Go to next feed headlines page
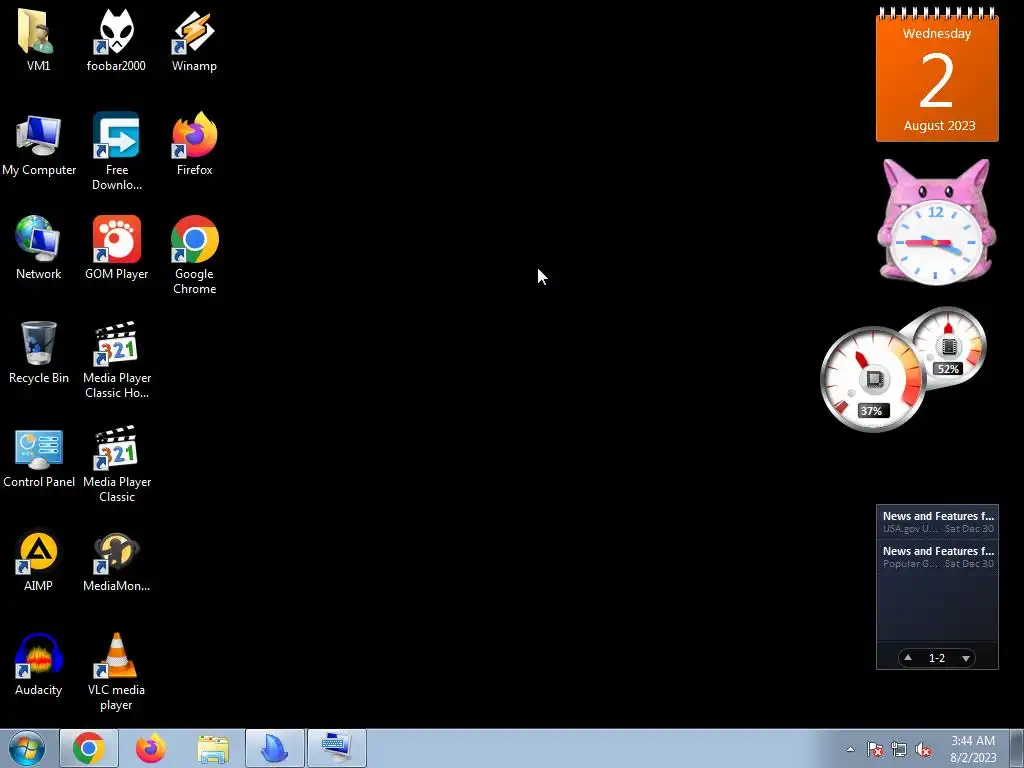 (x=966, y=658)
